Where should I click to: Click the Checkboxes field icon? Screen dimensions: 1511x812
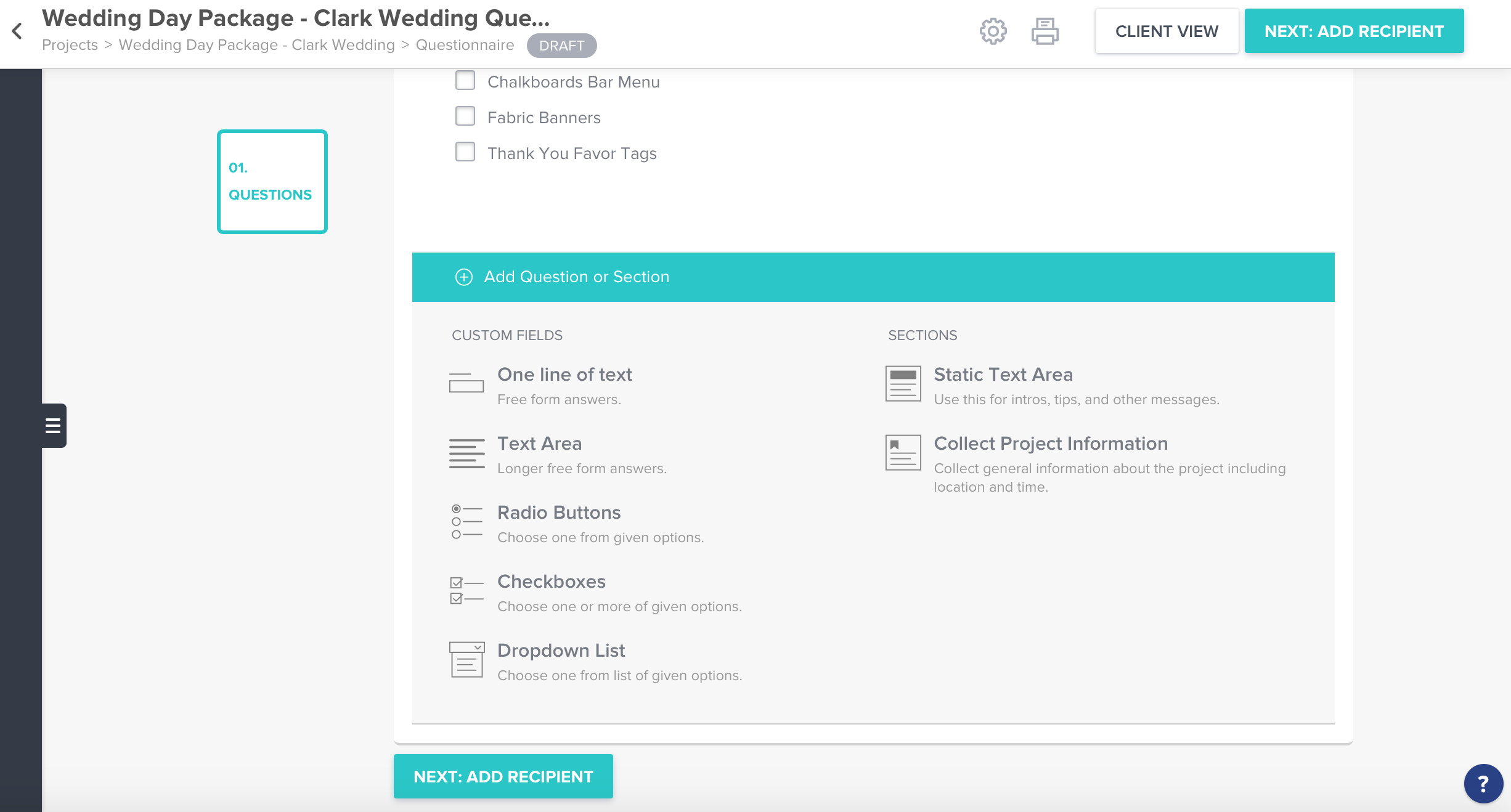click(x=466, y=590)
